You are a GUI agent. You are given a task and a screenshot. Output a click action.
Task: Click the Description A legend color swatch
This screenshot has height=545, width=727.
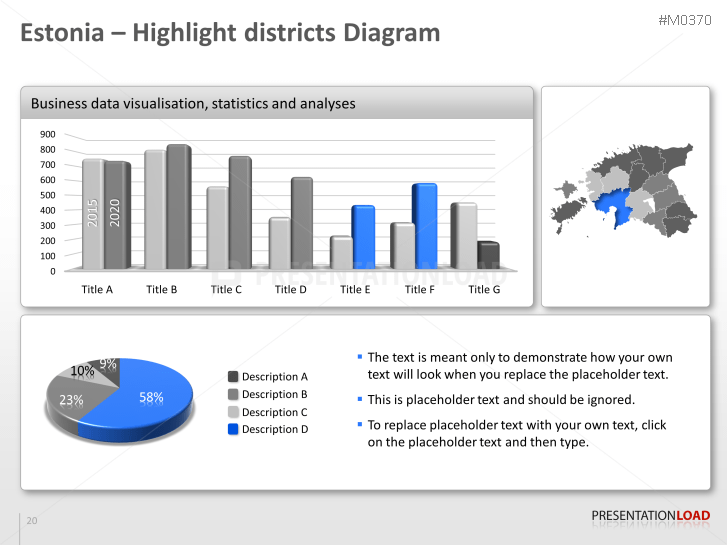[x=233, y=377]
